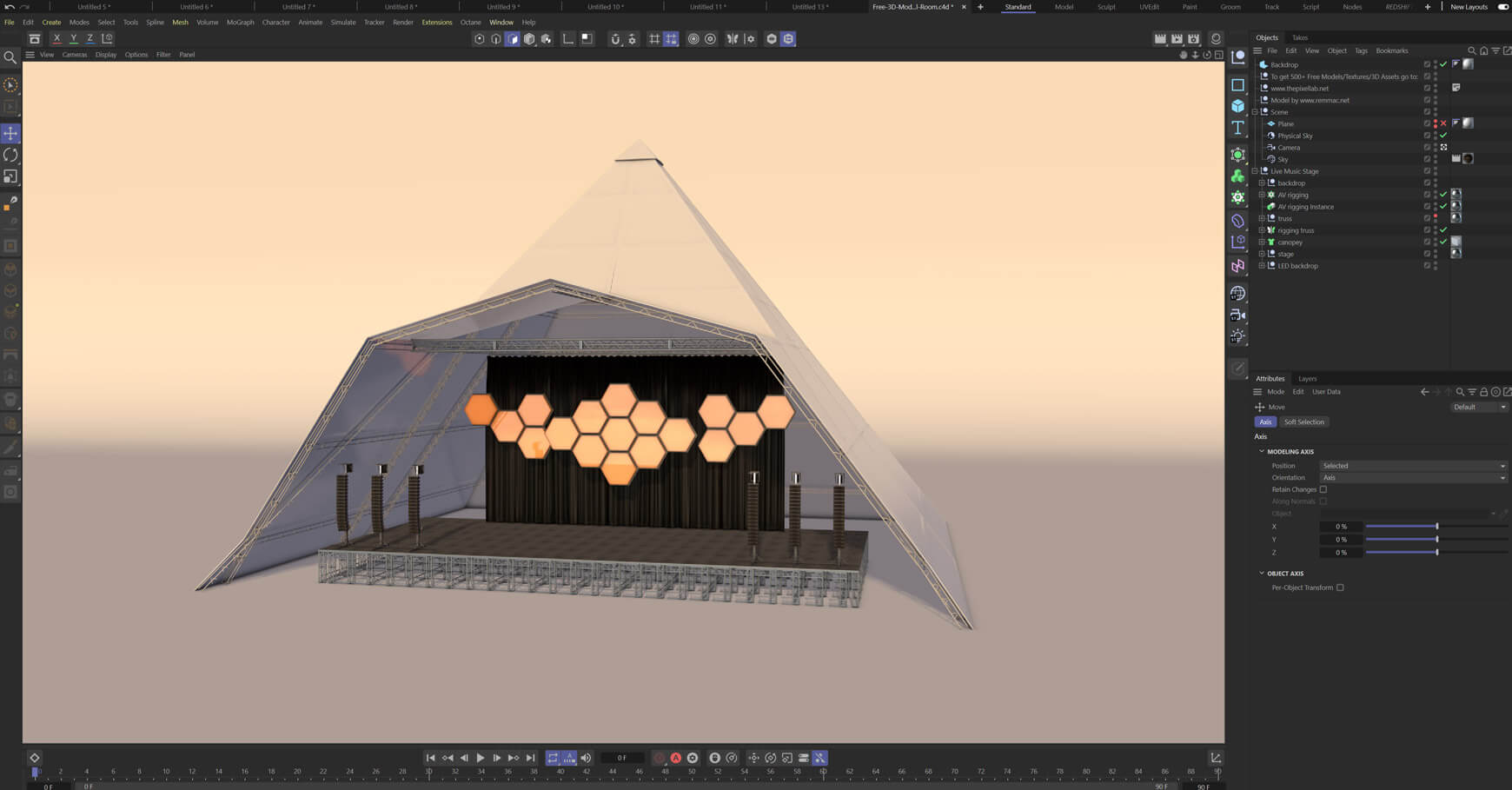Collapse the OBJECT AXIS section
This screenshot has height=790, width=1512.
coord(1262,574)
